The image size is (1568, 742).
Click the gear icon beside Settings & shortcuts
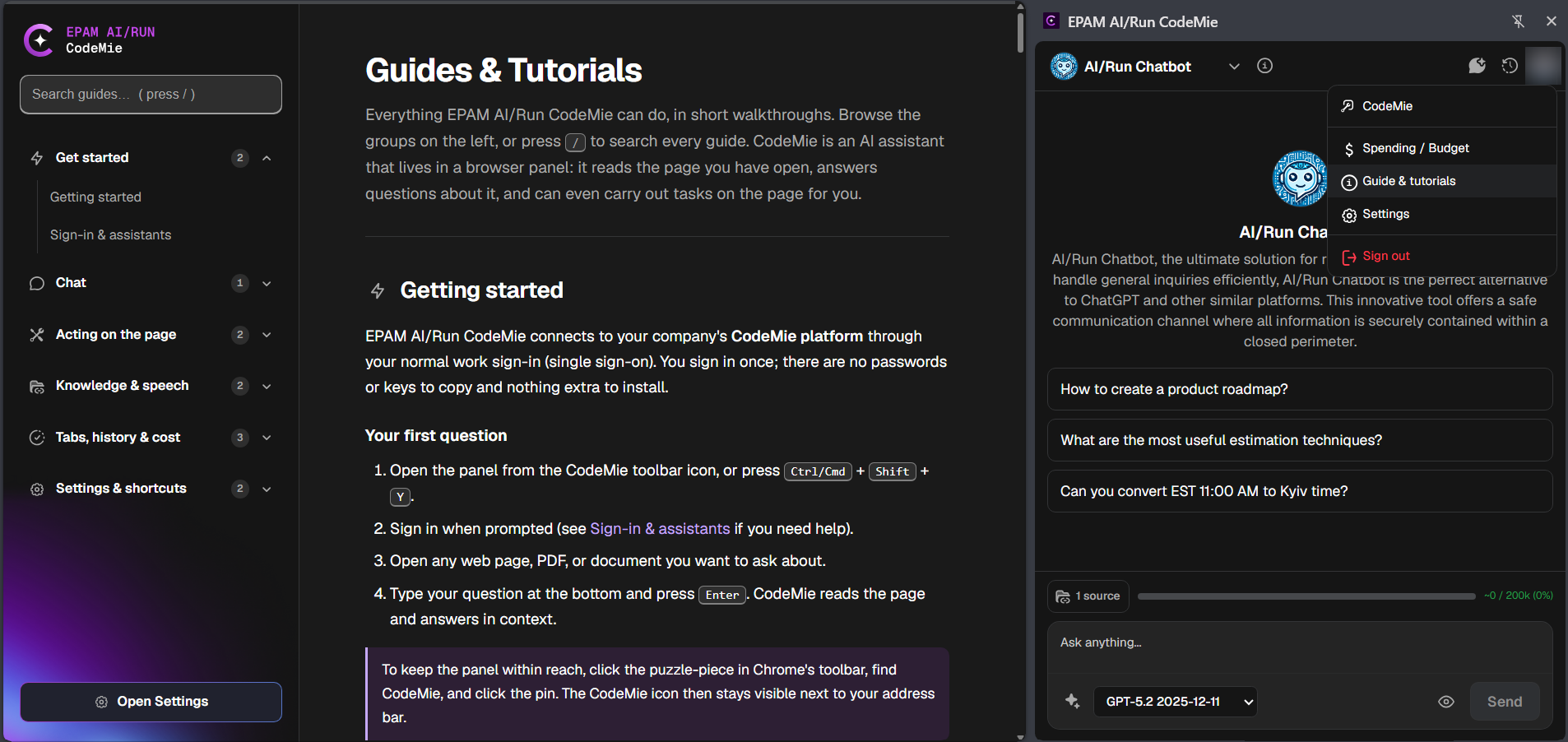[37, 489]
